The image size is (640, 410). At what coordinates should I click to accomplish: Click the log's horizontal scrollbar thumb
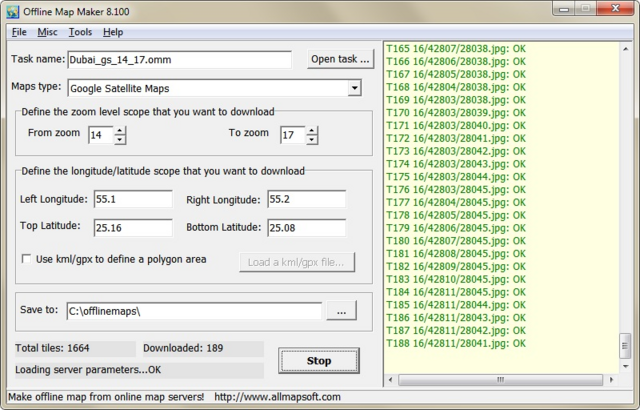pyautogui.click(x=500, y=380)
